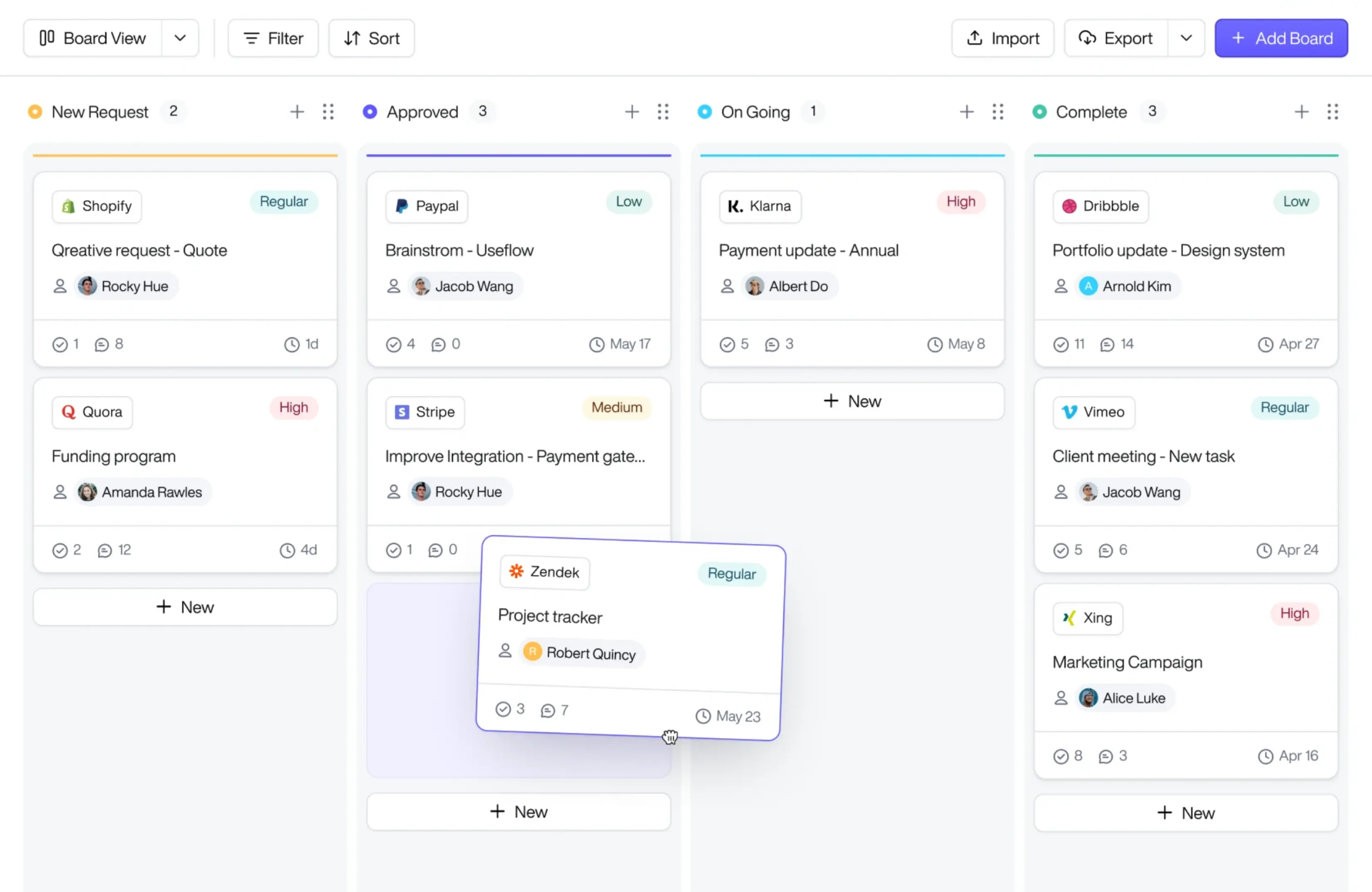Click the comment icon on Shopify card

tap(101, 344)
